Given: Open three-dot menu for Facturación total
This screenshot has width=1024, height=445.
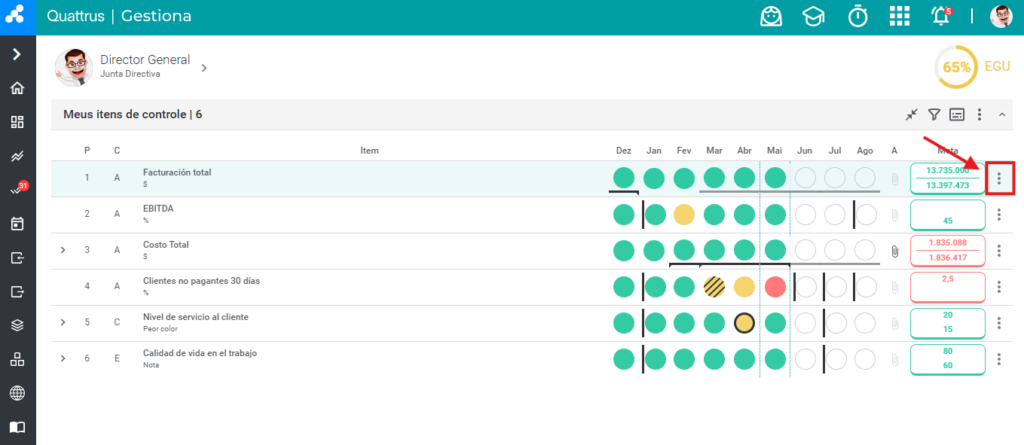Looking at the screenshot, I should click(x=999, y=178).
